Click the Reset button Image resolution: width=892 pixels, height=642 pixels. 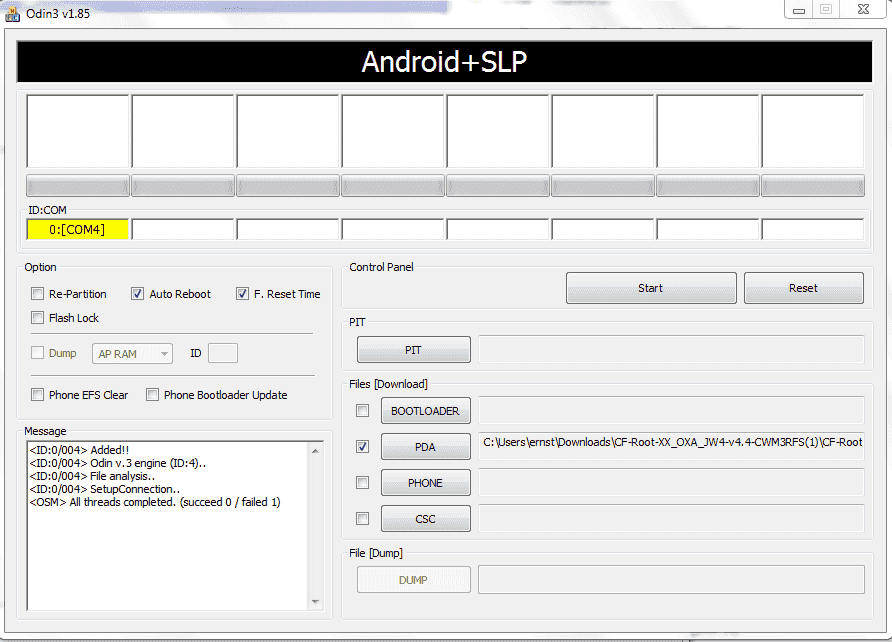803,288
